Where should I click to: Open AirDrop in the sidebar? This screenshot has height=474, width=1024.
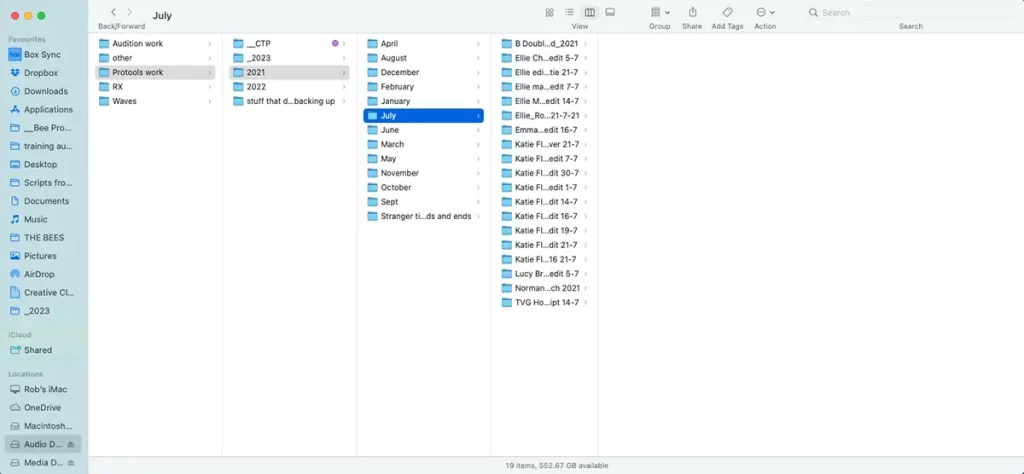39,274
